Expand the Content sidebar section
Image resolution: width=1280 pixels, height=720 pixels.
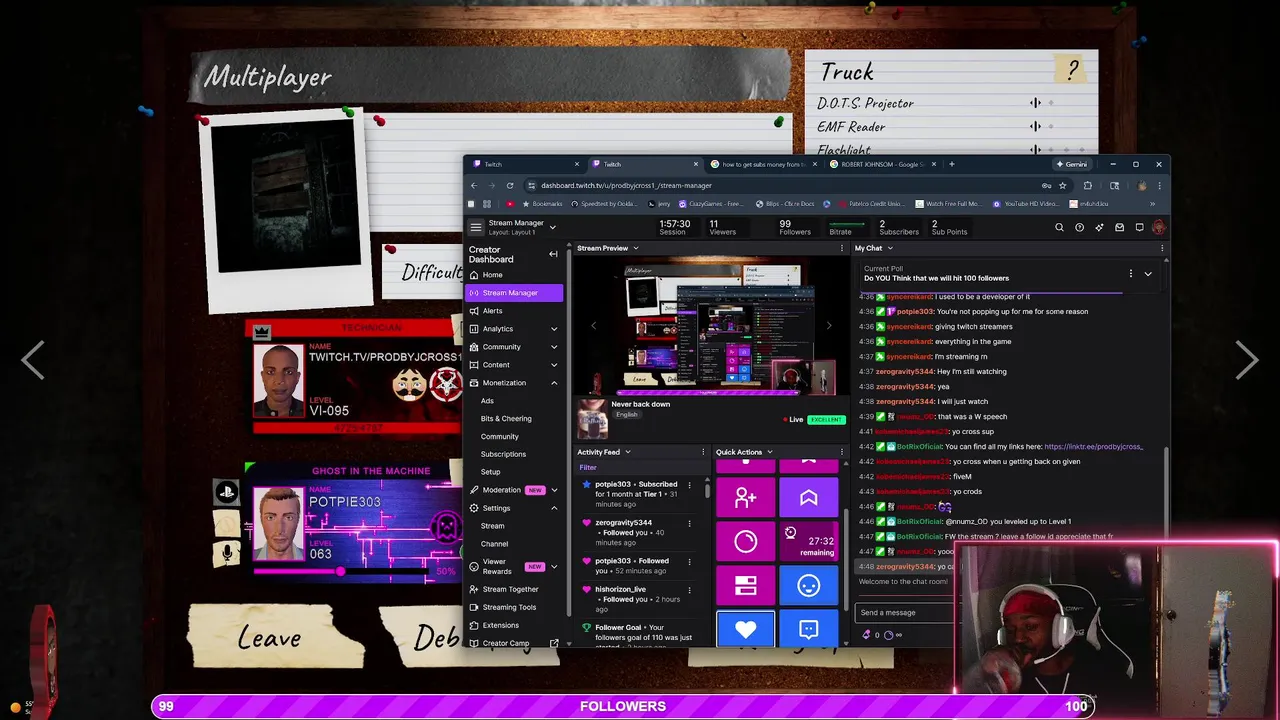click(554, 365)
